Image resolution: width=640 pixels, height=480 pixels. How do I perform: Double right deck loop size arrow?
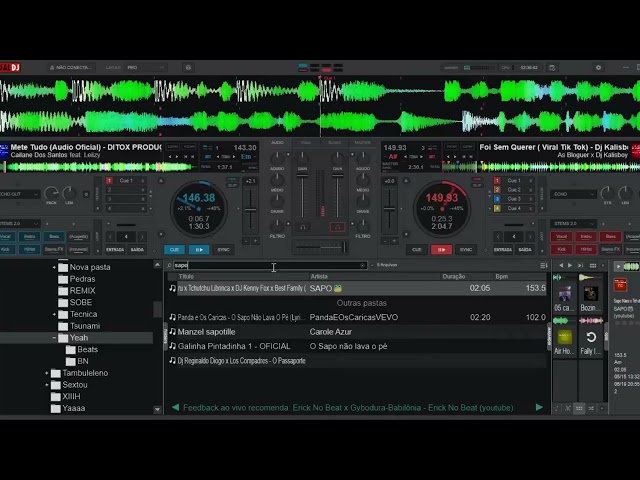click(530, 236)
